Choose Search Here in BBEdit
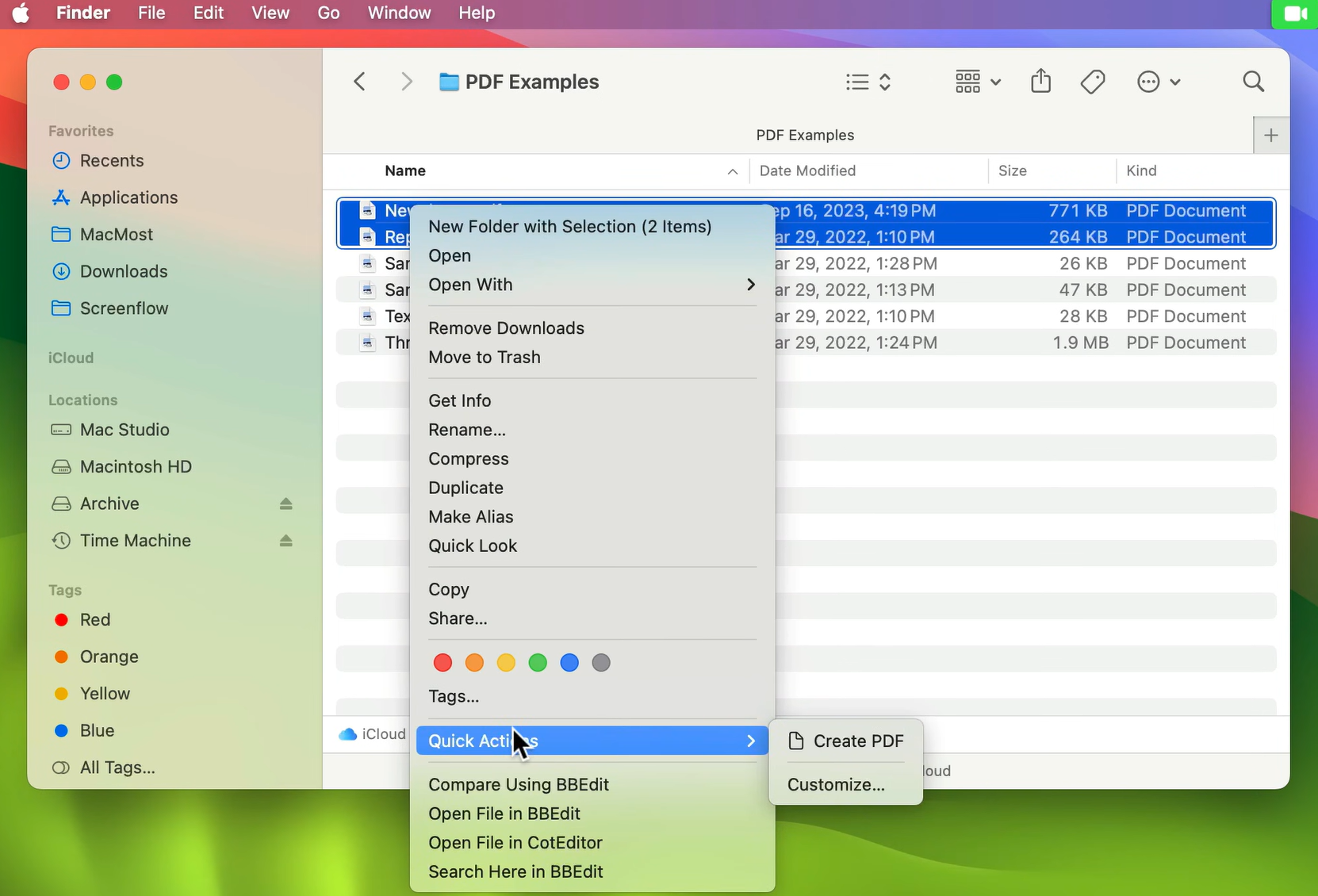1318x896 pixels. click(592, 872)
